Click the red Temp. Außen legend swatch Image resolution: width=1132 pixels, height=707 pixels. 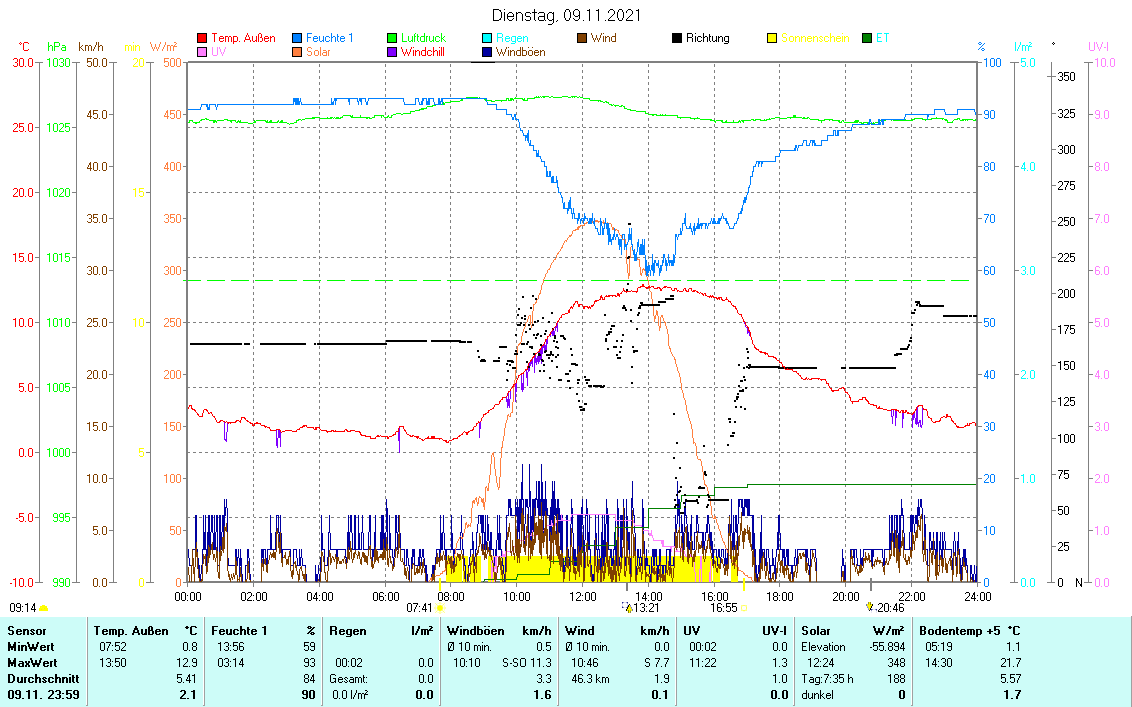click(202, 38)
